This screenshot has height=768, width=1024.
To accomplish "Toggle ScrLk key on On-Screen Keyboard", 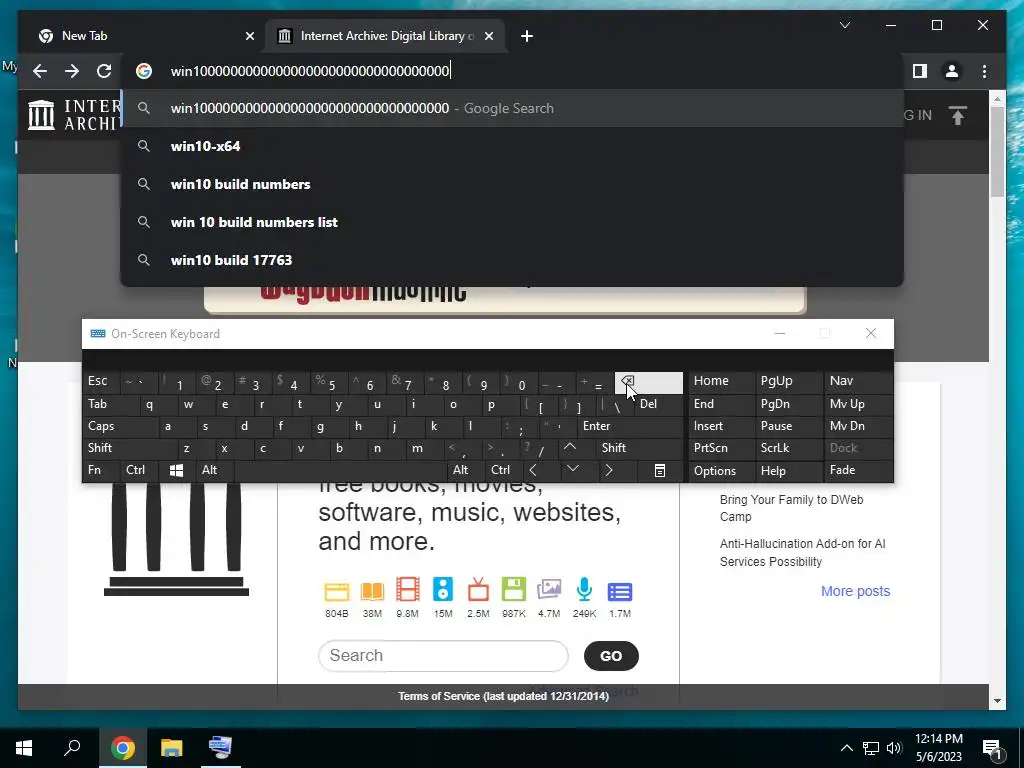I will (788, 448).
